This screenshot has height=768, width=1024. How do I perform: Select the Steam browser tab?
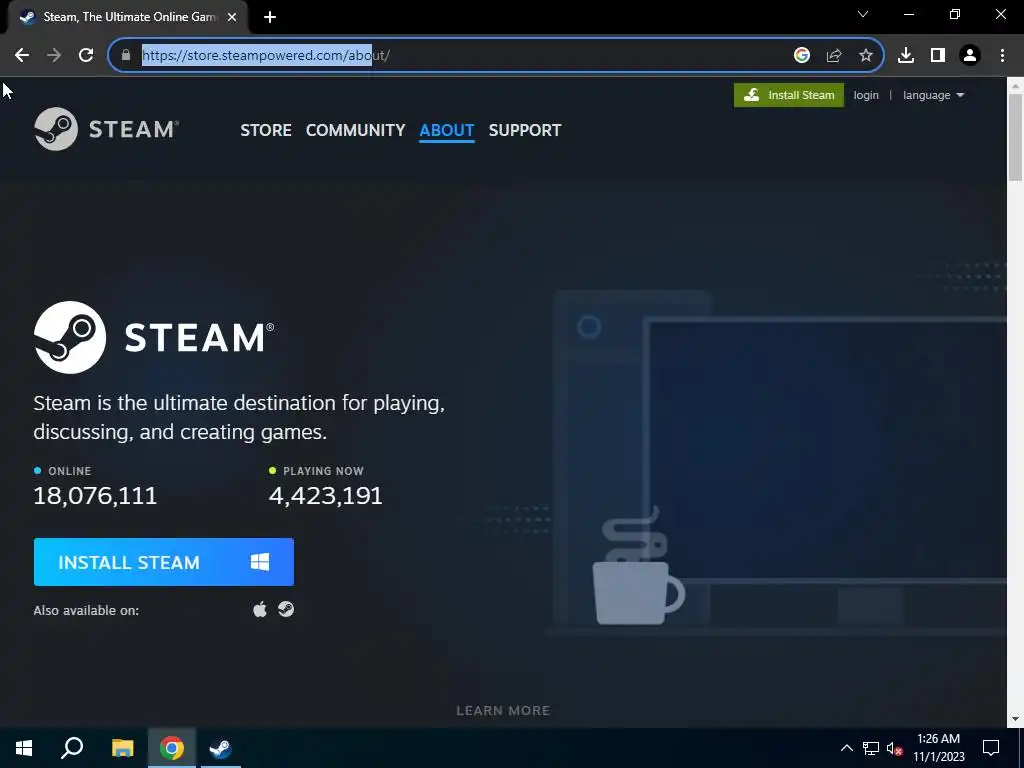coord(127,18)
